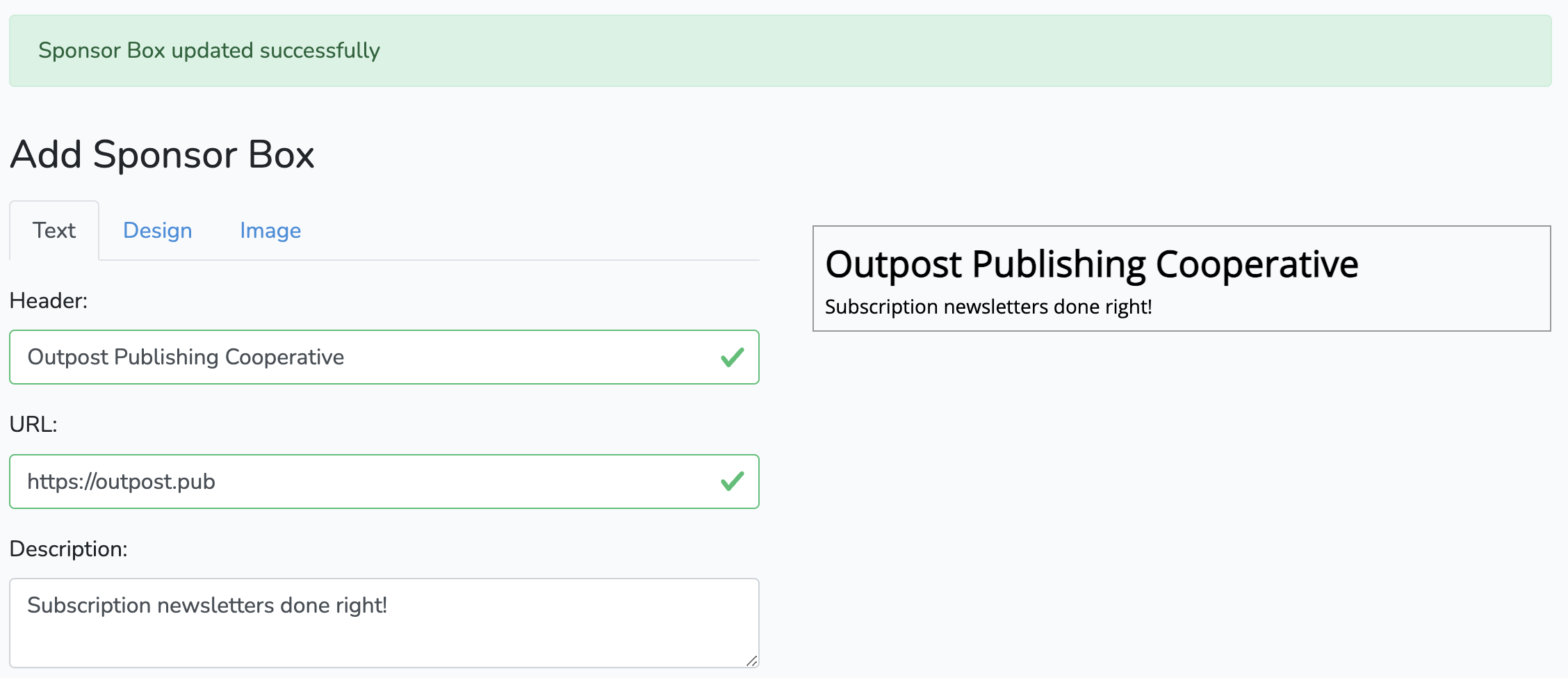Click inside the Description textarea
Viewport: 1568px width, 678px height.
(384, 623)
